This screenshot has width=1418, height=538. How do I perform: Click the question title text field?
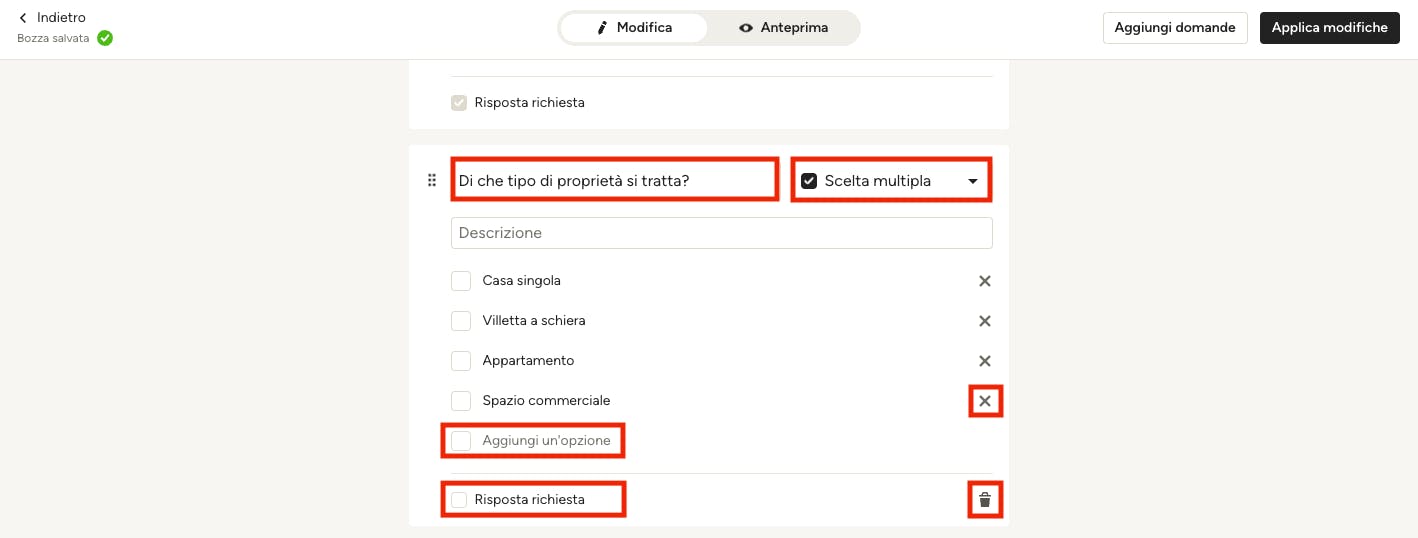614,181
